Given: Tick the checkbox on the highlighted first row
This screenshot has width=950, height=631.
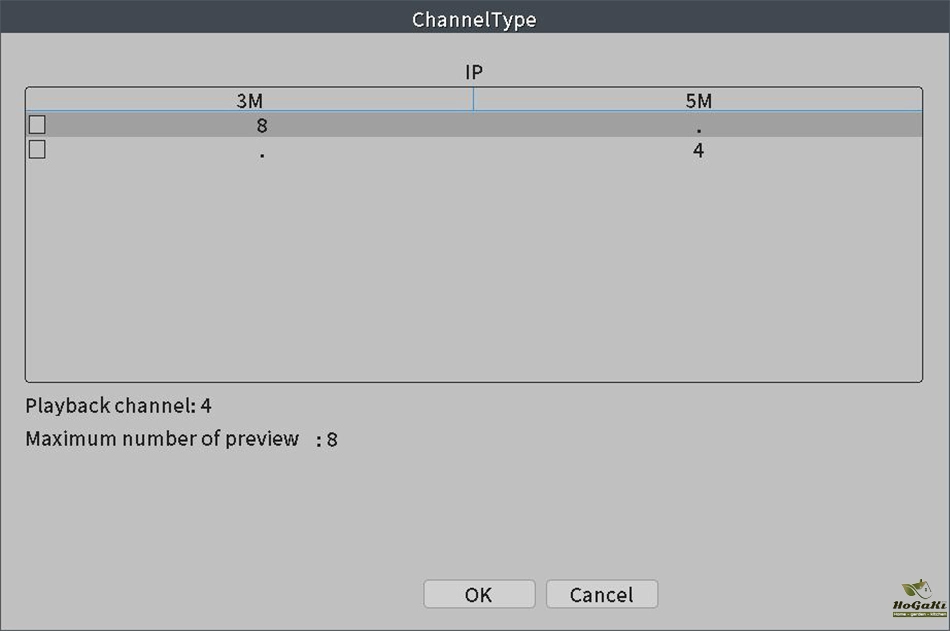Looking at the screenshot, I should pyautogui.click(x=37, y=125).
